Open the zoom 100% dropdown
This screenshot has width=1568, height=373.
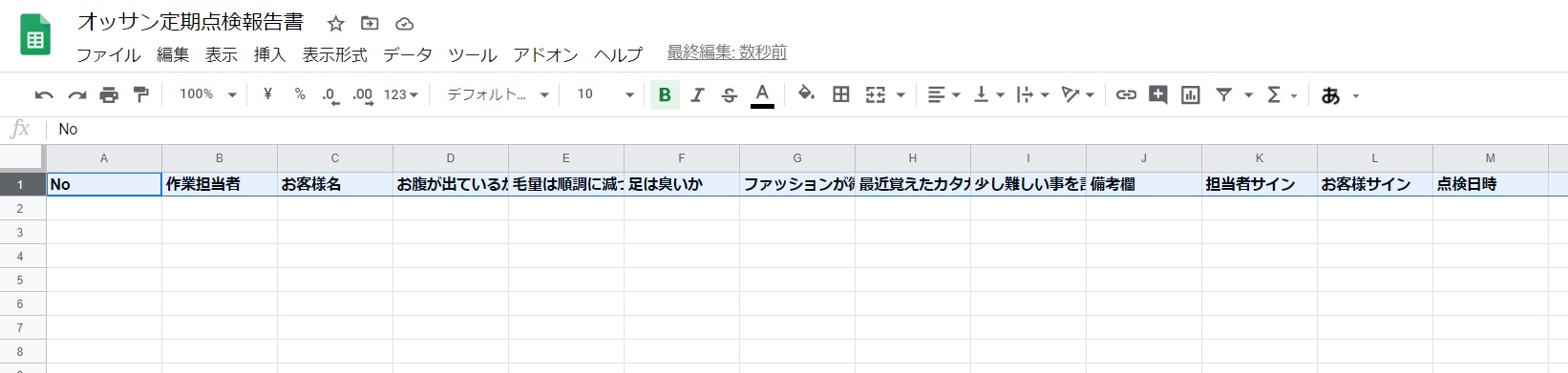click(x=207, y=94)
